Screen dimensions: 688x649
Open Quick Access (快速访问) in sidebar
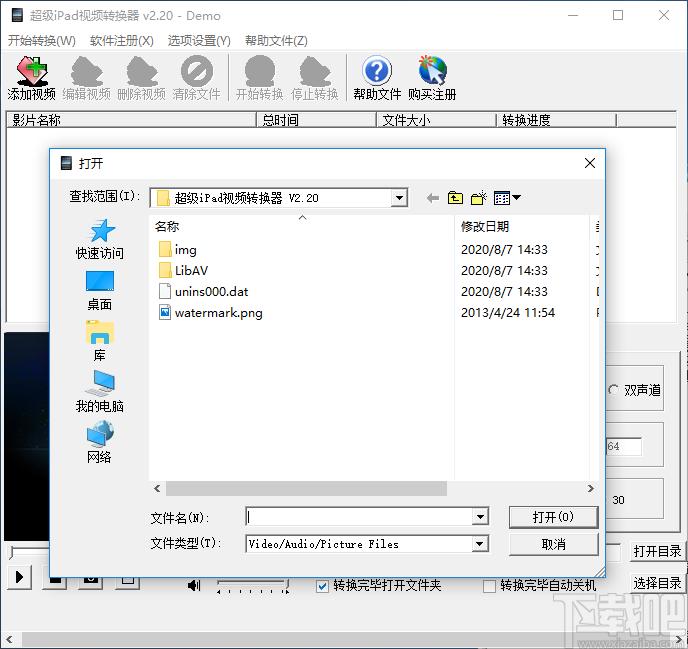(x=100, y=240)
